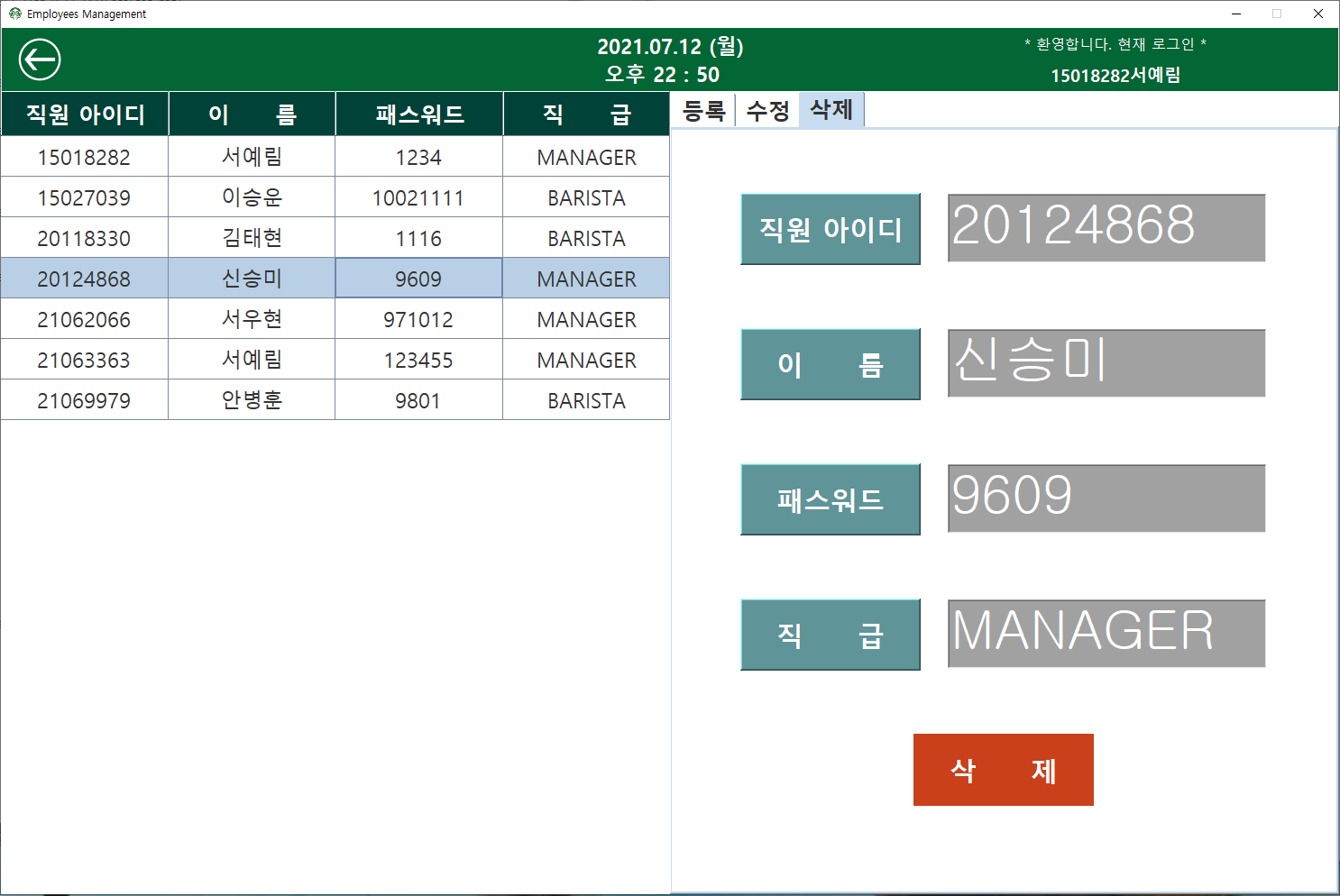
Task: Click logged-in user text 15018282서예림
Action: point(1115,75)
